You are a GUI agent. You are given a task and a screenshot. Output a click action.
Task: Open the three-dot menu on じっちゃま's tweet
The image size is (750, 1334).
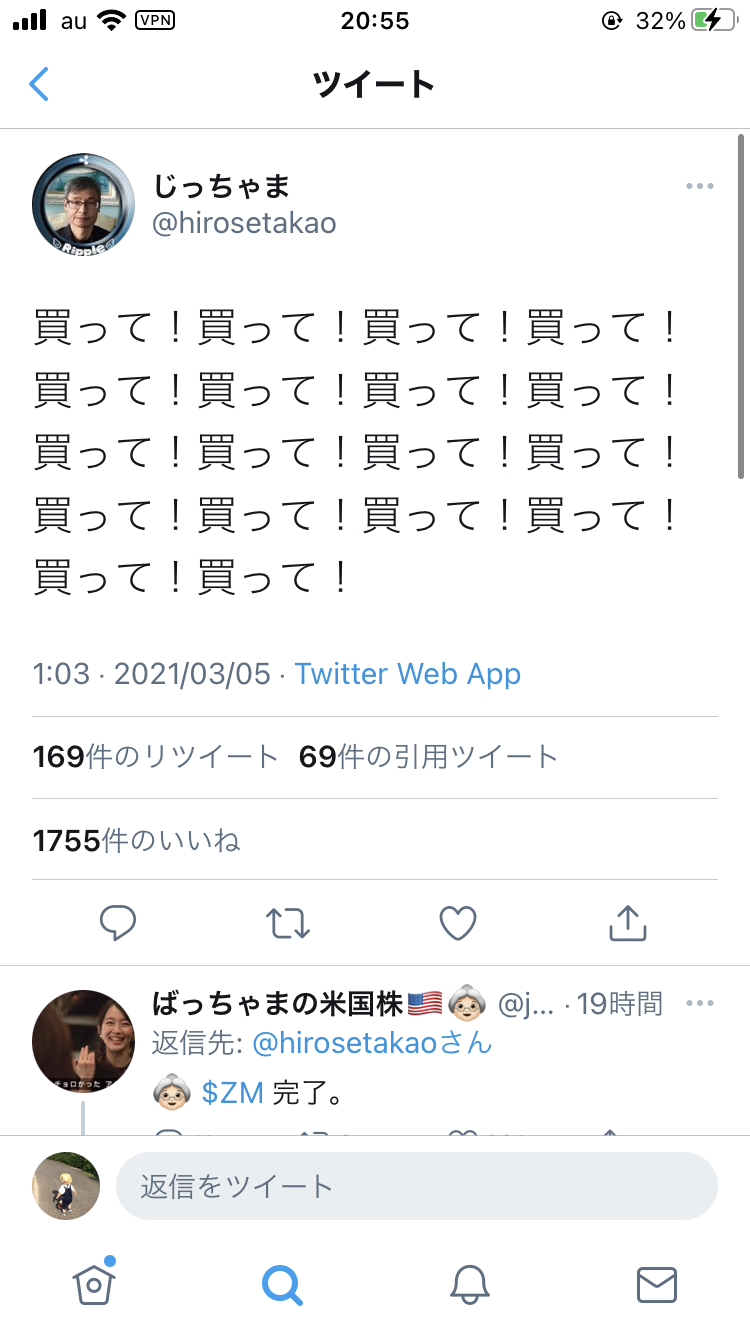click(x=700, y=186)
